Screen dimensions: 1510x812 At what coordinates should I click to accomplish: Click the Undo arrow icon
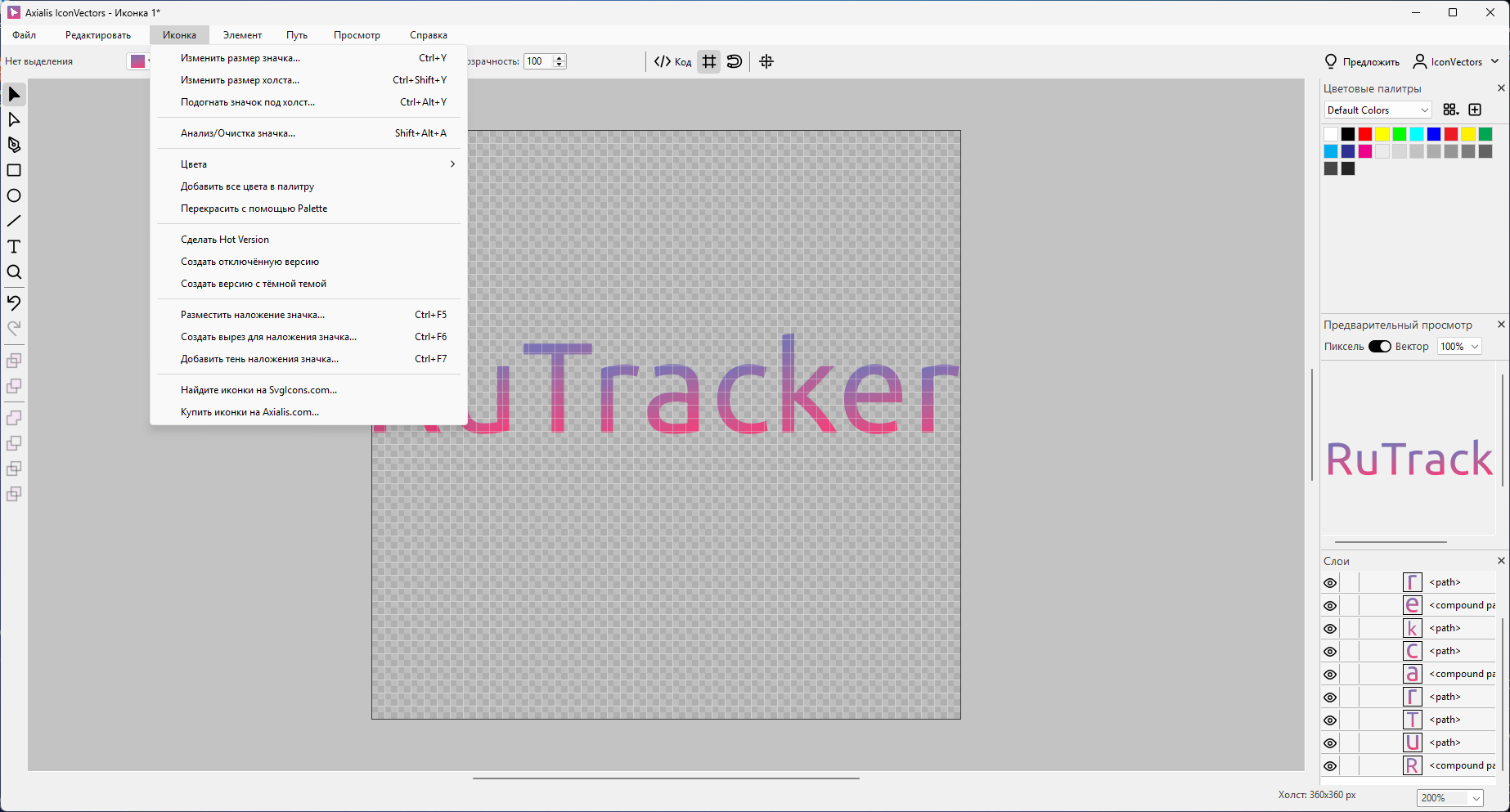(x=14, y=303)
